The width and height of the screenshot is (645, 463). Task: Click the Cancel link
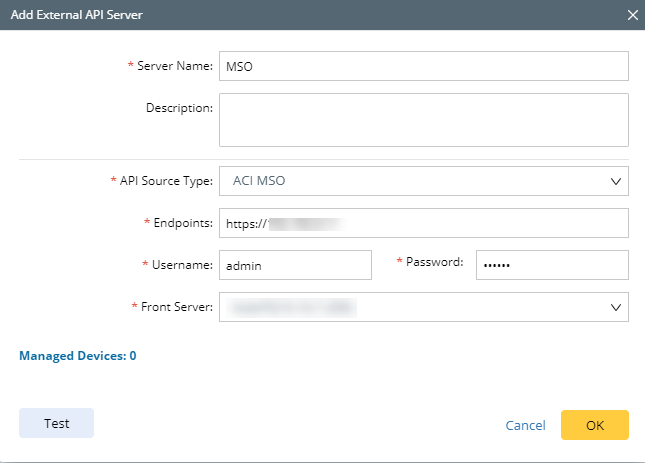pyautogui.click(x=525, y=425)
